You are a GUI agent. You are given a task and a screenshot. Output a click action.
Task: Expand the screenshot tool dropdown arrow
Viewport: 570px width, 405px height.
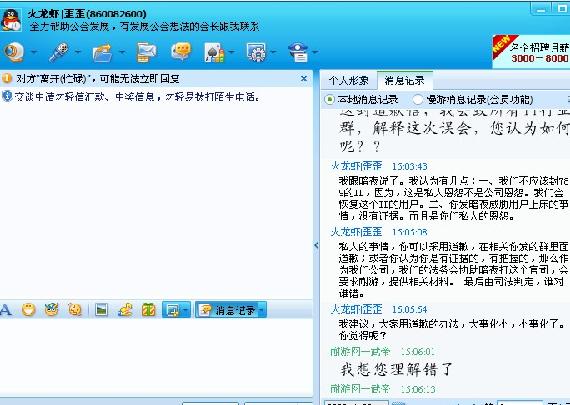click(x=186, y=310)
